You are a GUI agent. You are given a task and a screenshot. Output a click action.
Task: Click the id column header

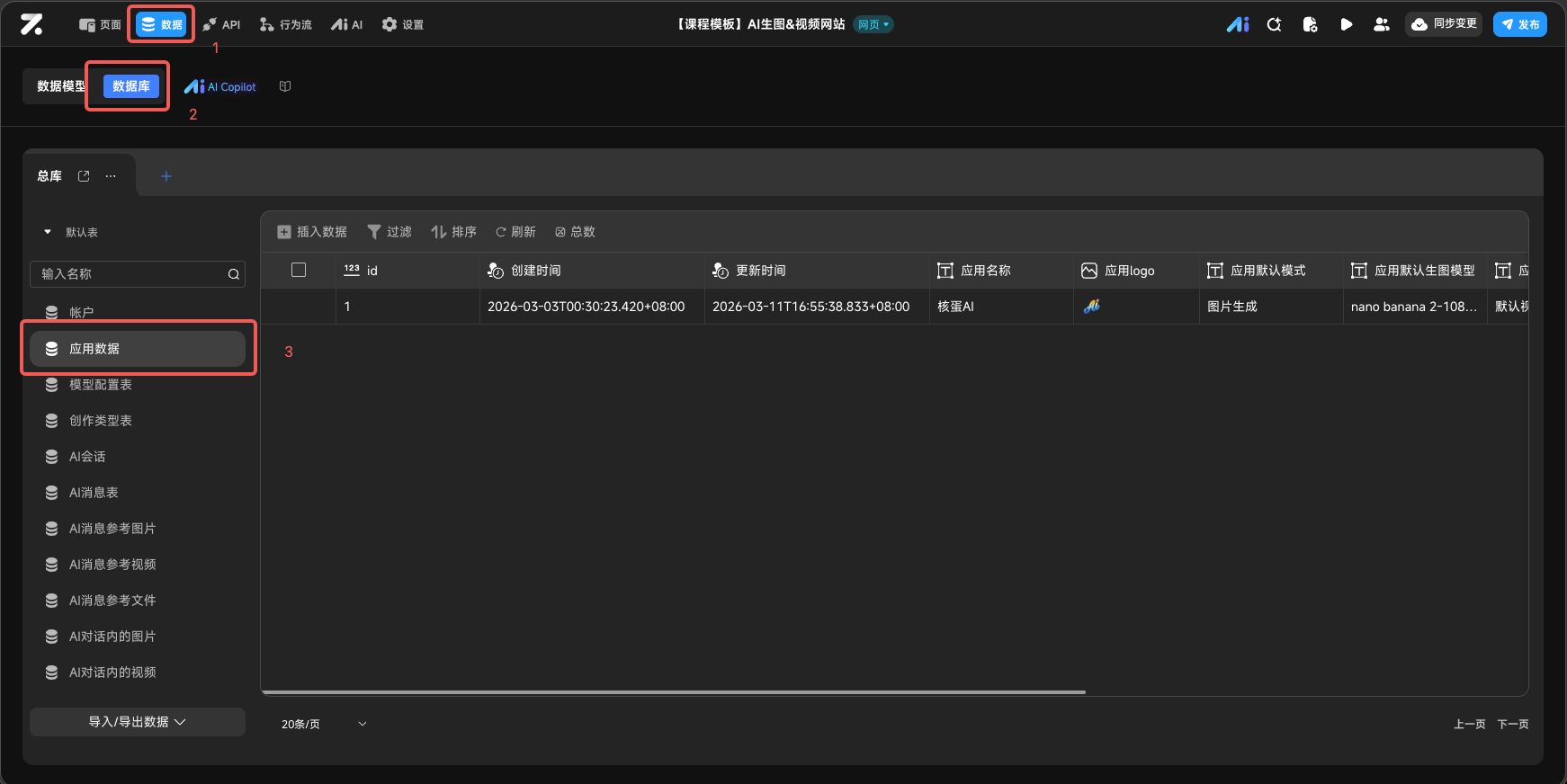pos(407,271)
